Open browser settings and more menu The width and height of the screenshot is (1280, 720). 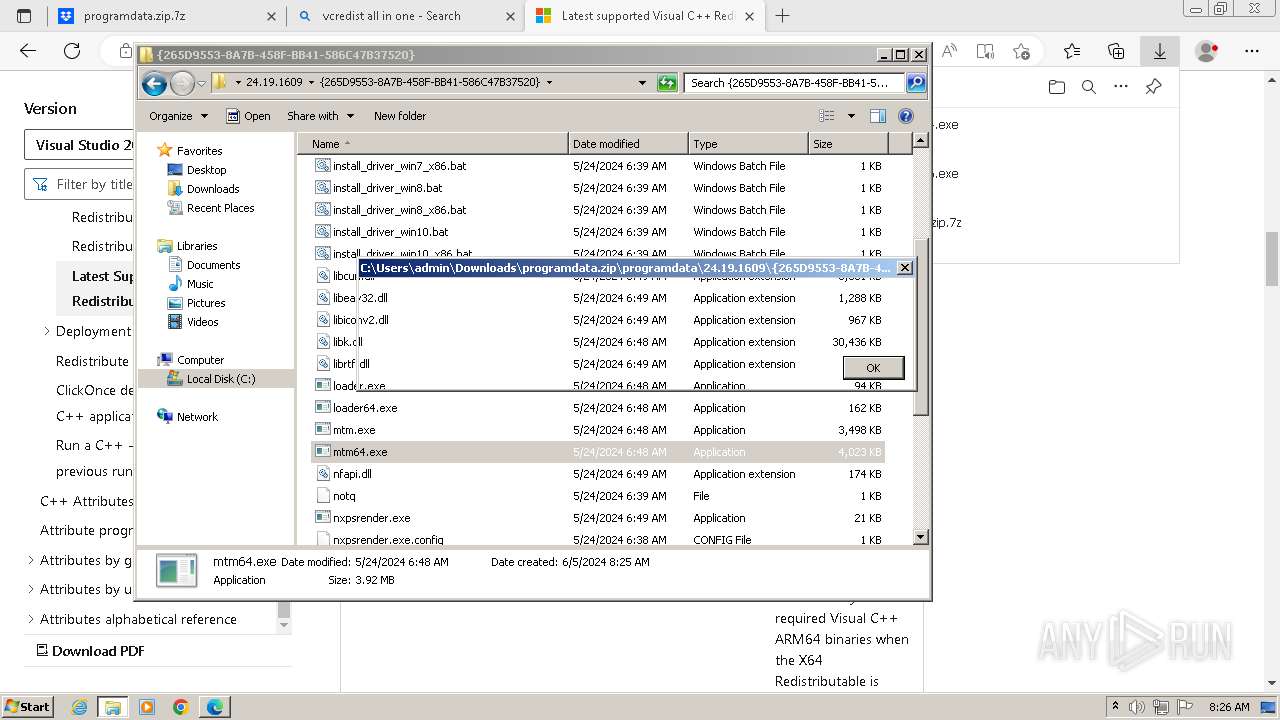[1252, 51]
